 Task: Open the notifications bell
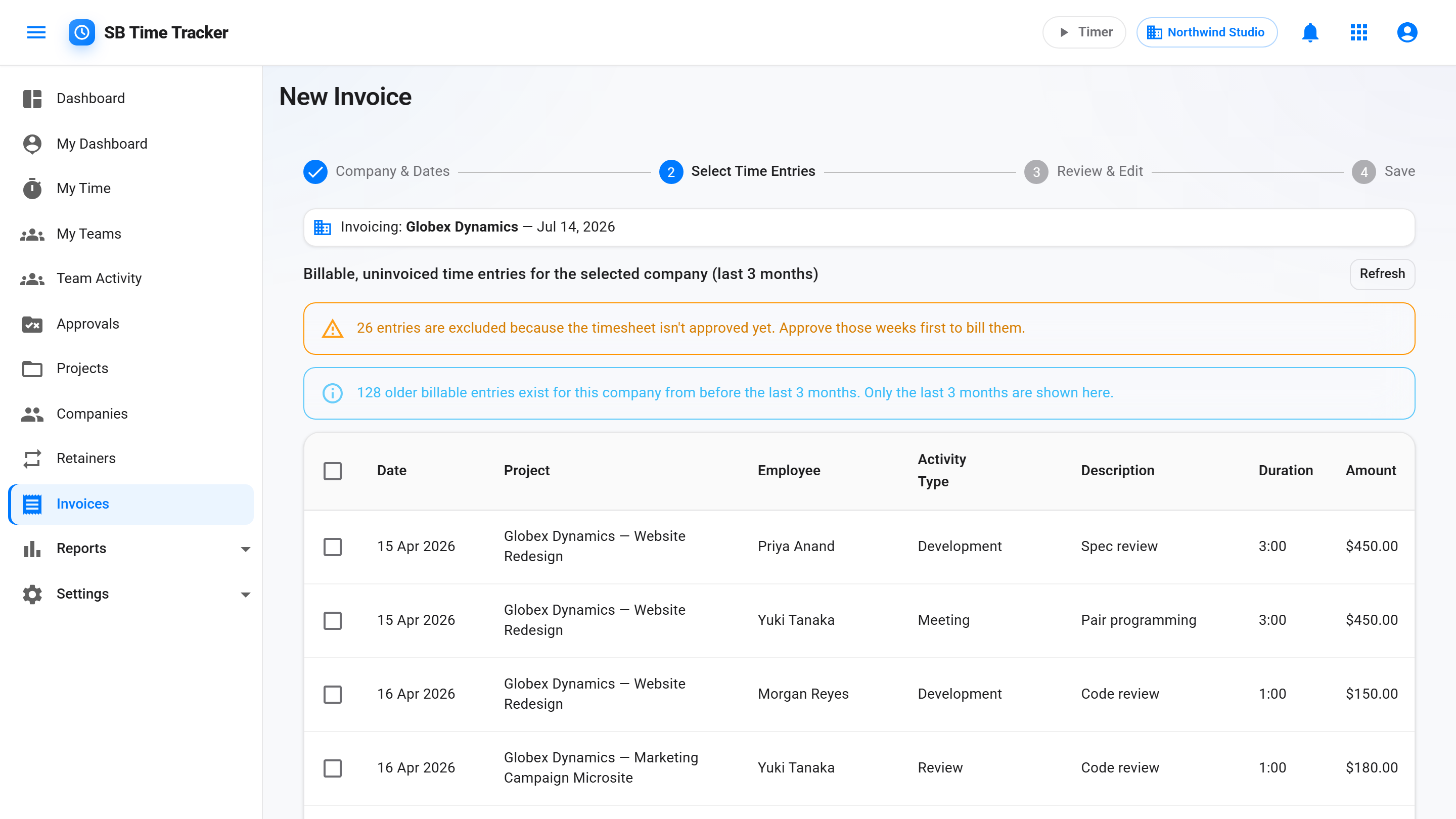[x=1310, y=32]
